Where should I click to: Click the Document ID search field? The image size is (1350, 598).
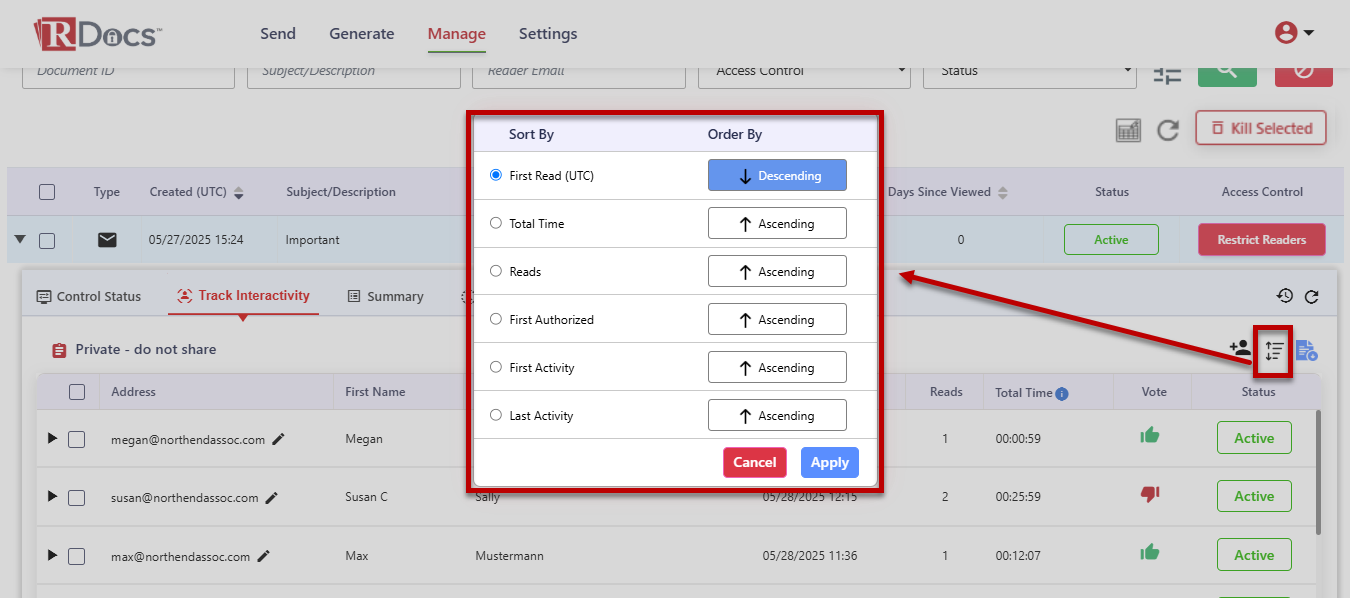128,71
